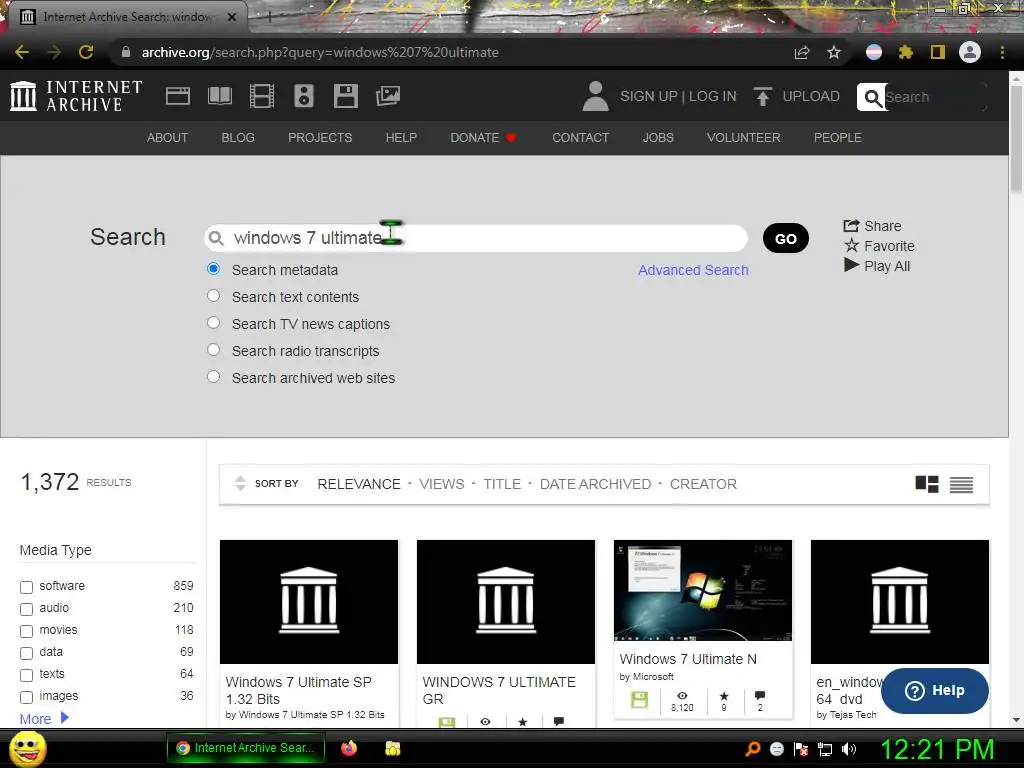Viewport: 1024px width, 768px height.
Task: Open Chrome profile avatar icon
Action: (970, 52)
